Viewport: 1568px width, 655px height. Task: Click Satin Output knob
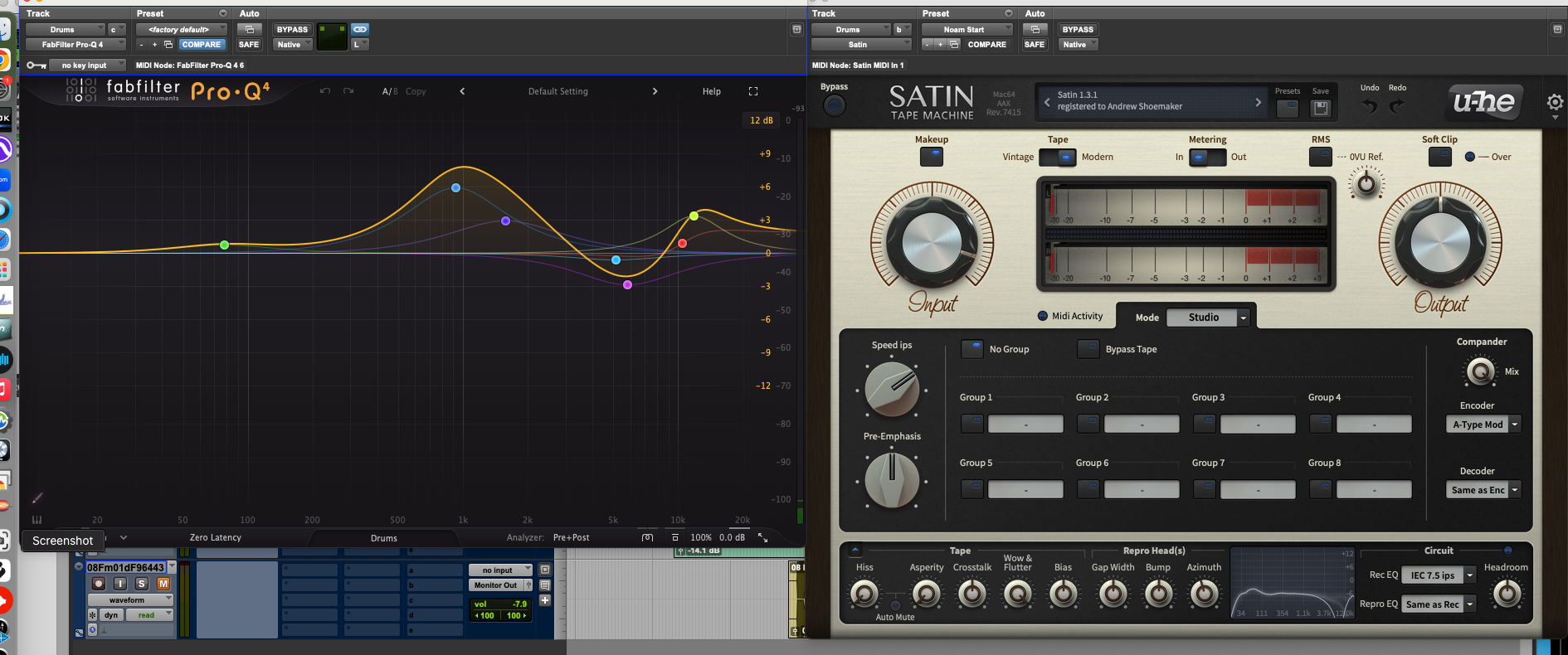tap(1440, 243)
